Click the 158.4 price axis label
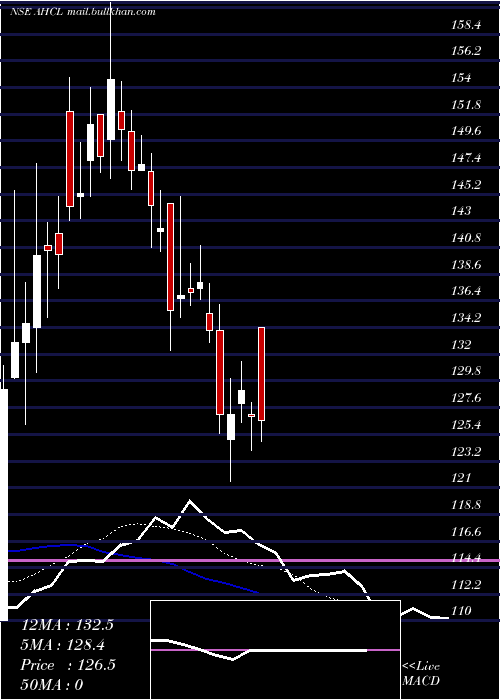 coord(467,25)
